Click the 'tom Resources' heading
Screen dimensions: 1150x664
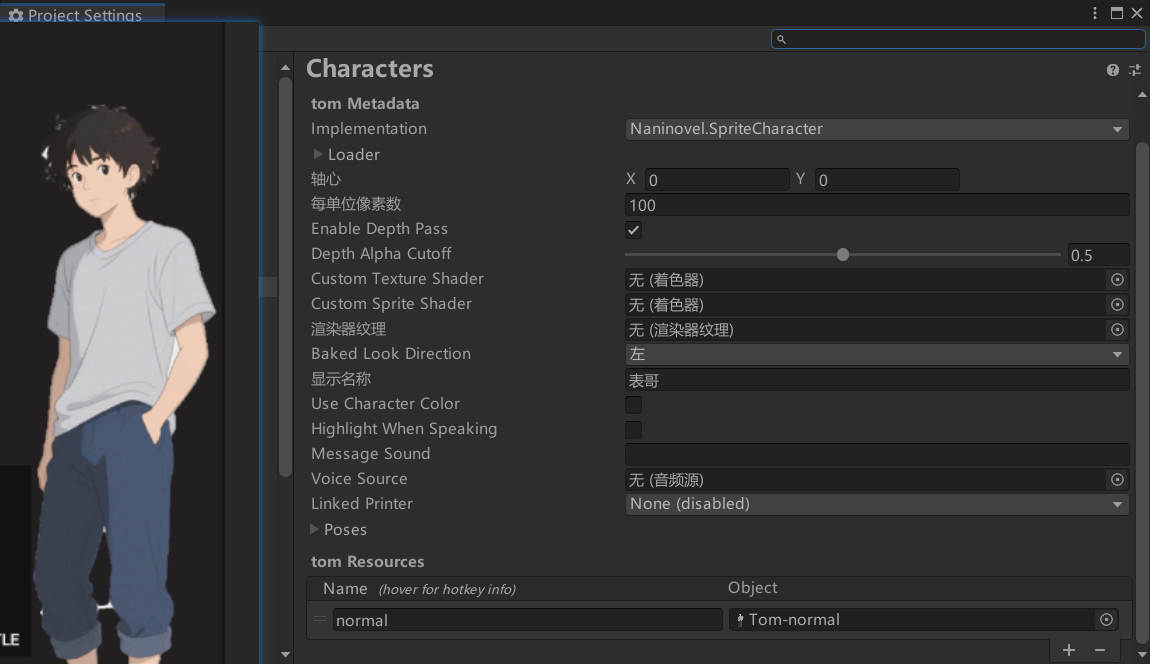coord(367,561)
